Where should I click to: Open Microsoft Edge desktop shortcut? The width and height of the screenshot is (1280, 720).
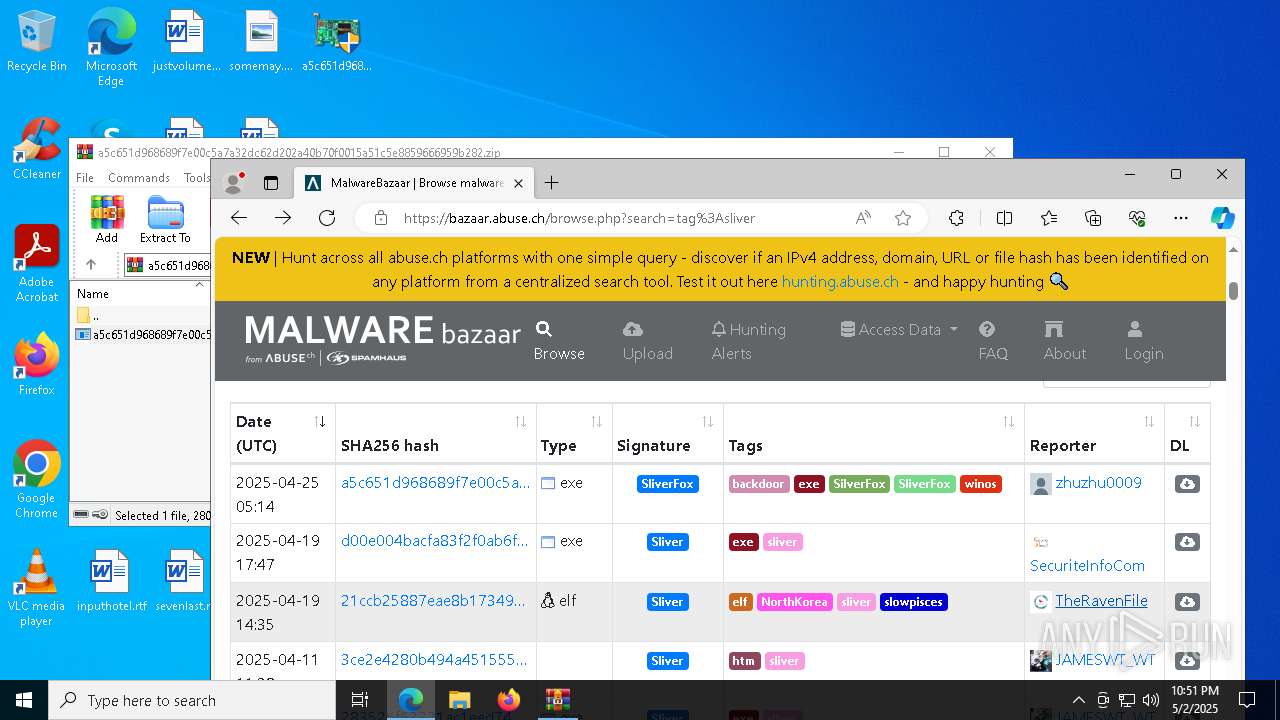click(111, 48)
